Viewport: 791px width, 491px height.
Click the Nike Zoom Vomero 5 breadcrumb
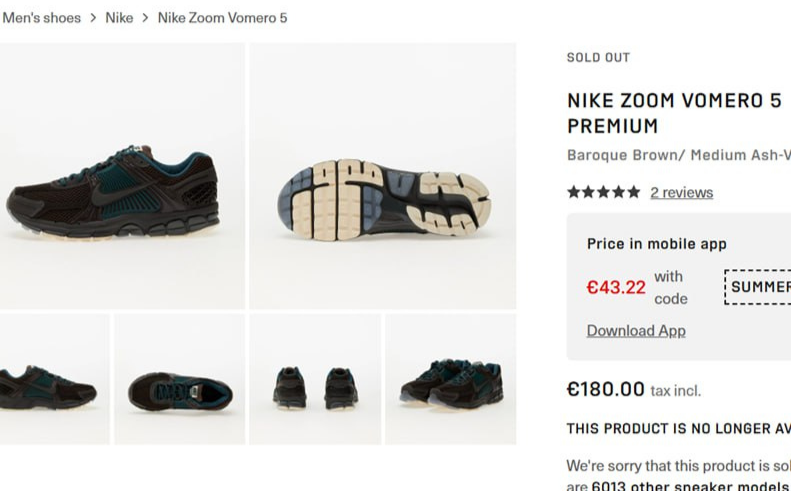(222, 18)
